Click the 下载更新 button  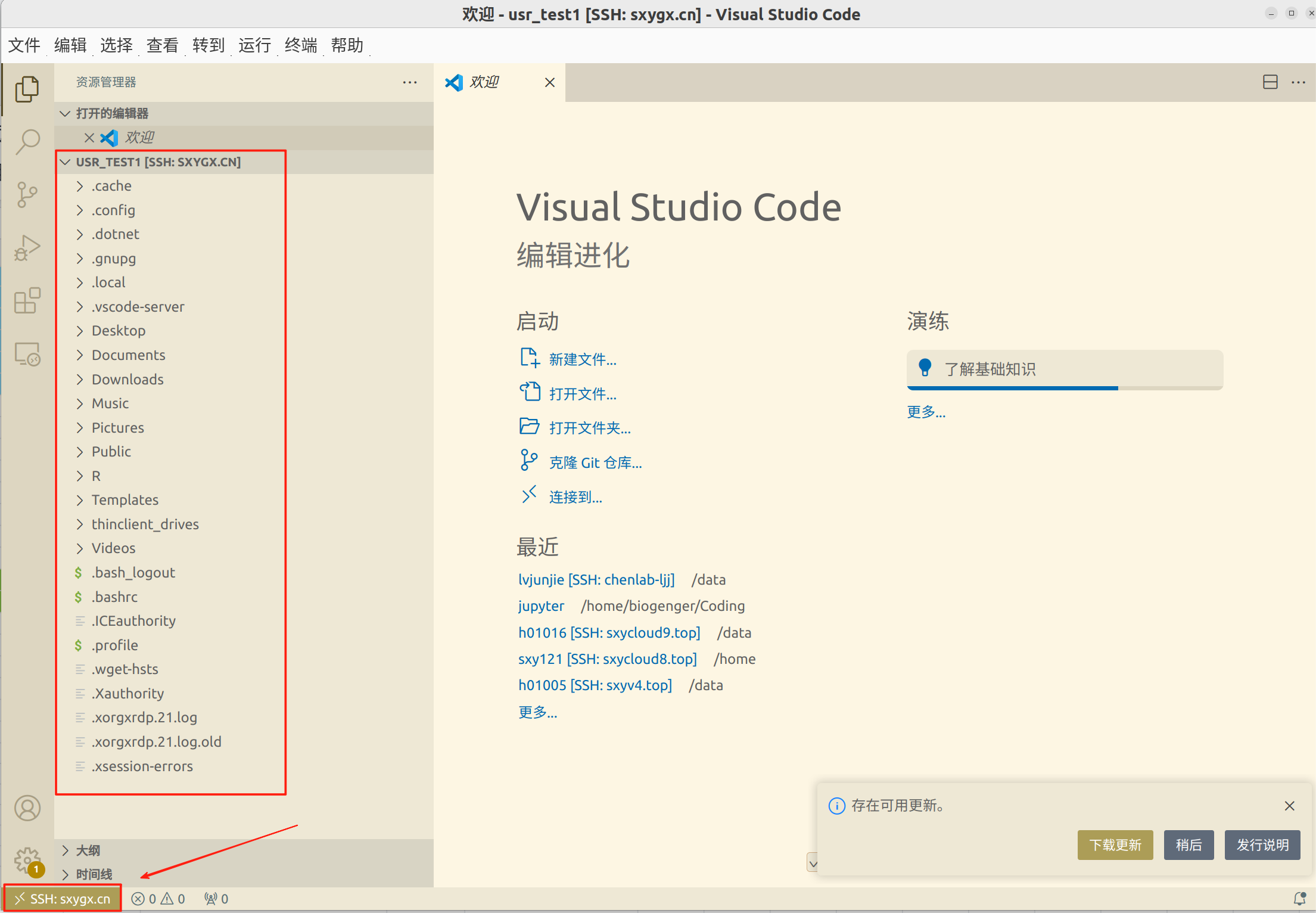[1115, 844]
